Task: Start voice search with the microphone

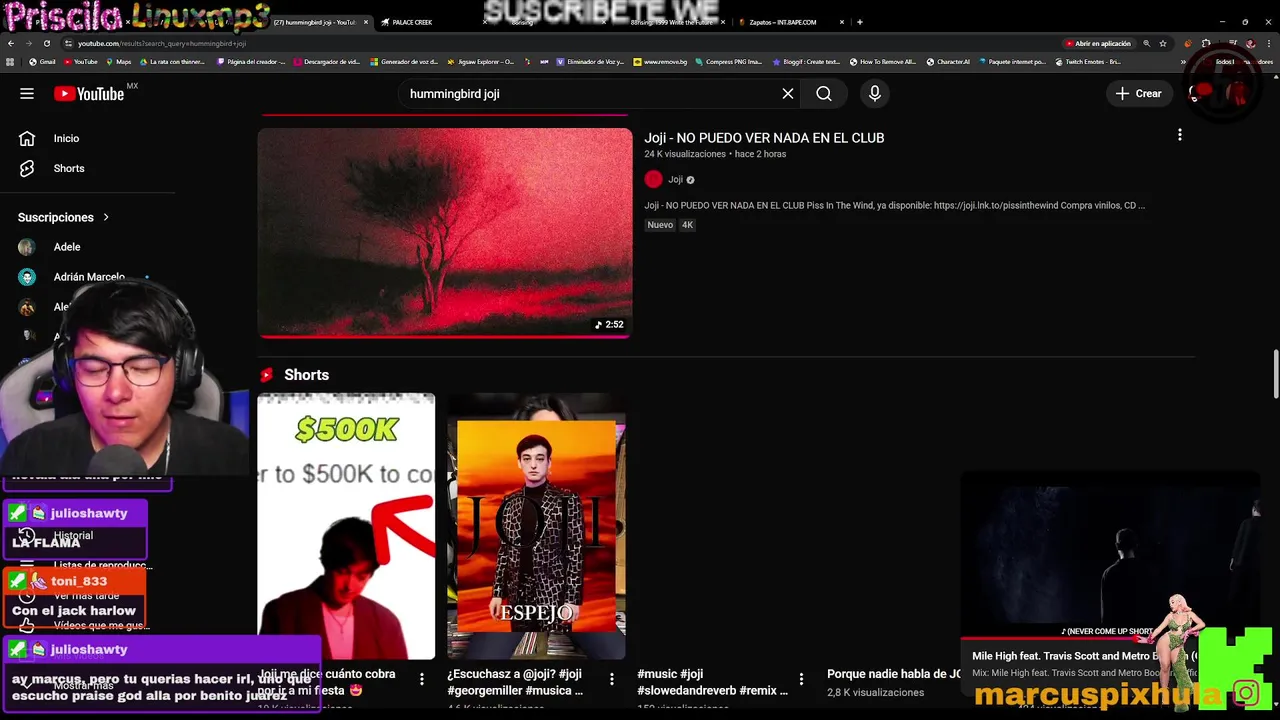Action: [x=875, y=93]
